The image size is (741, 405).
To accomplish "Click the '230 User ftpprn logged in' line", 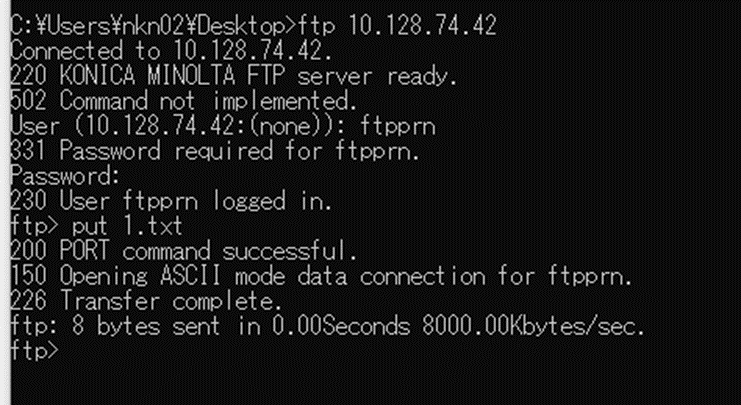I will pyautogui.click(x=171, y=201).
